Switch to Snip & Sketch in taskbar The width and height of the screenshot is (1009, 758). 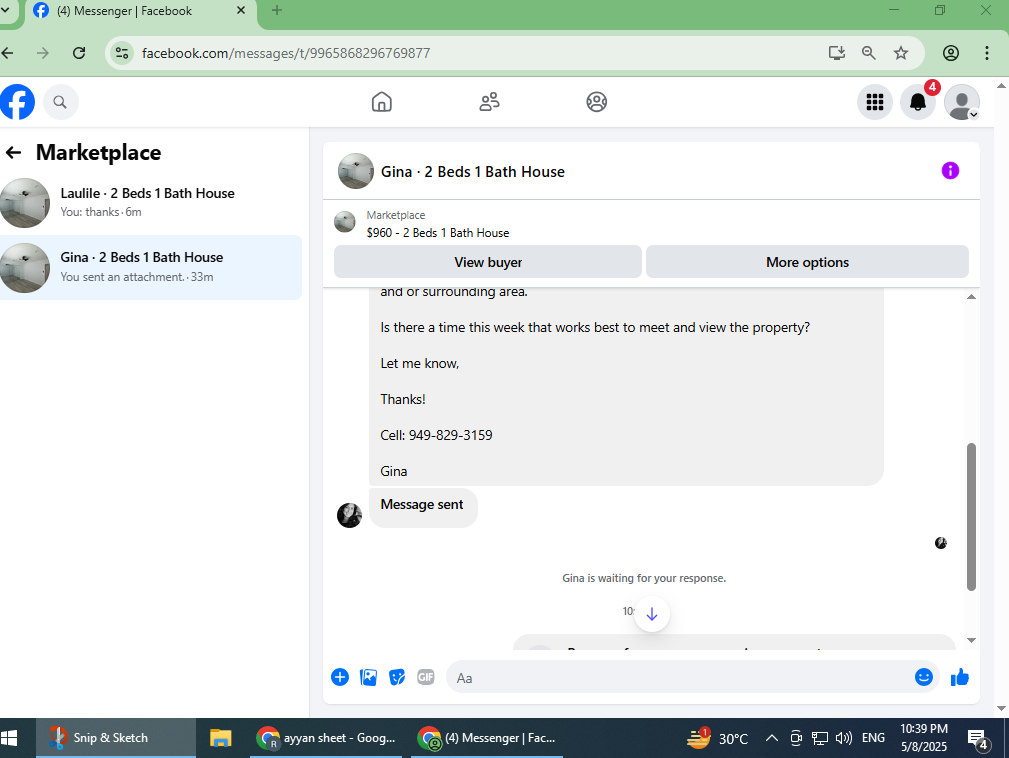pyautogui.click(x=116, y=738)
